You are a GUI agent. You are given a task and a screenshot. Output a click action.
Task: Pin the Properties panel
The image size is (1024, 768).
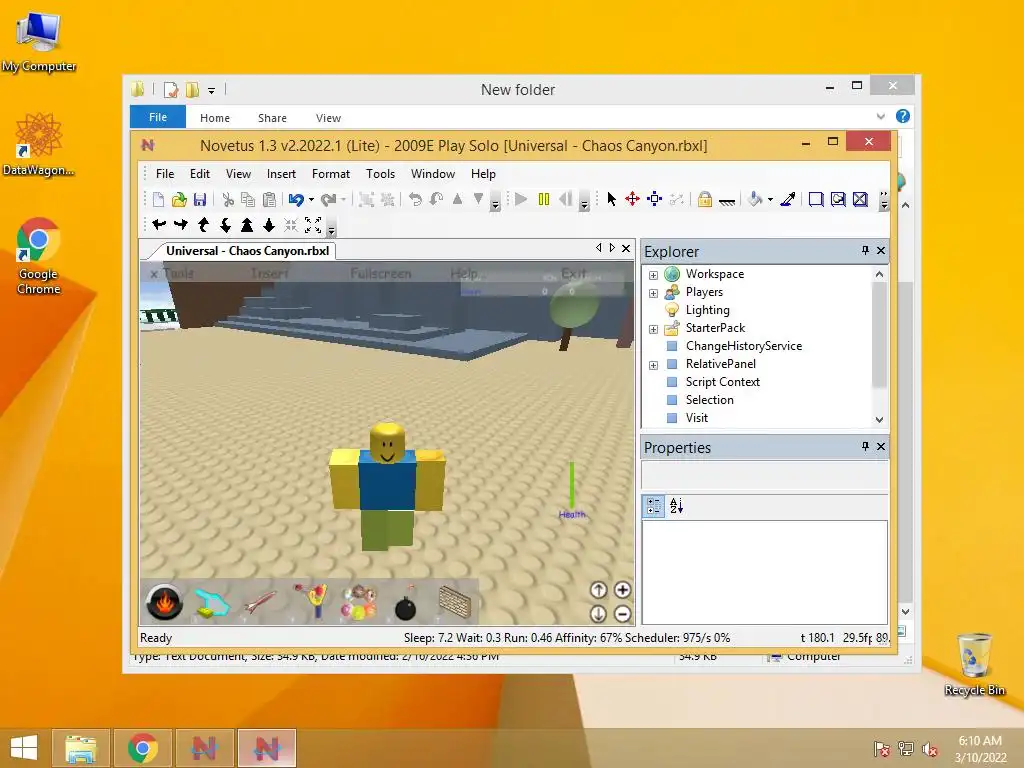865,446
